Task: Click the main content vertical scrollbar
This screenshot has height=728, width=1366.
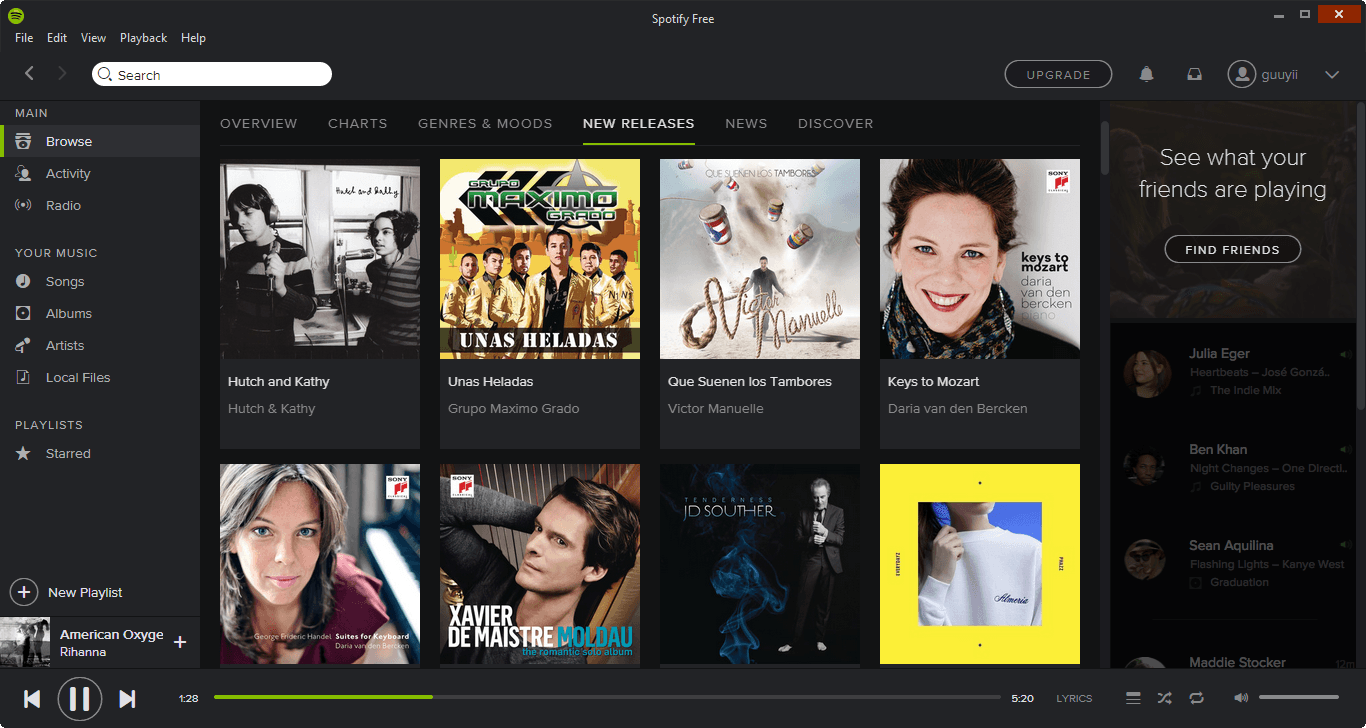Action: [1105, 148]
